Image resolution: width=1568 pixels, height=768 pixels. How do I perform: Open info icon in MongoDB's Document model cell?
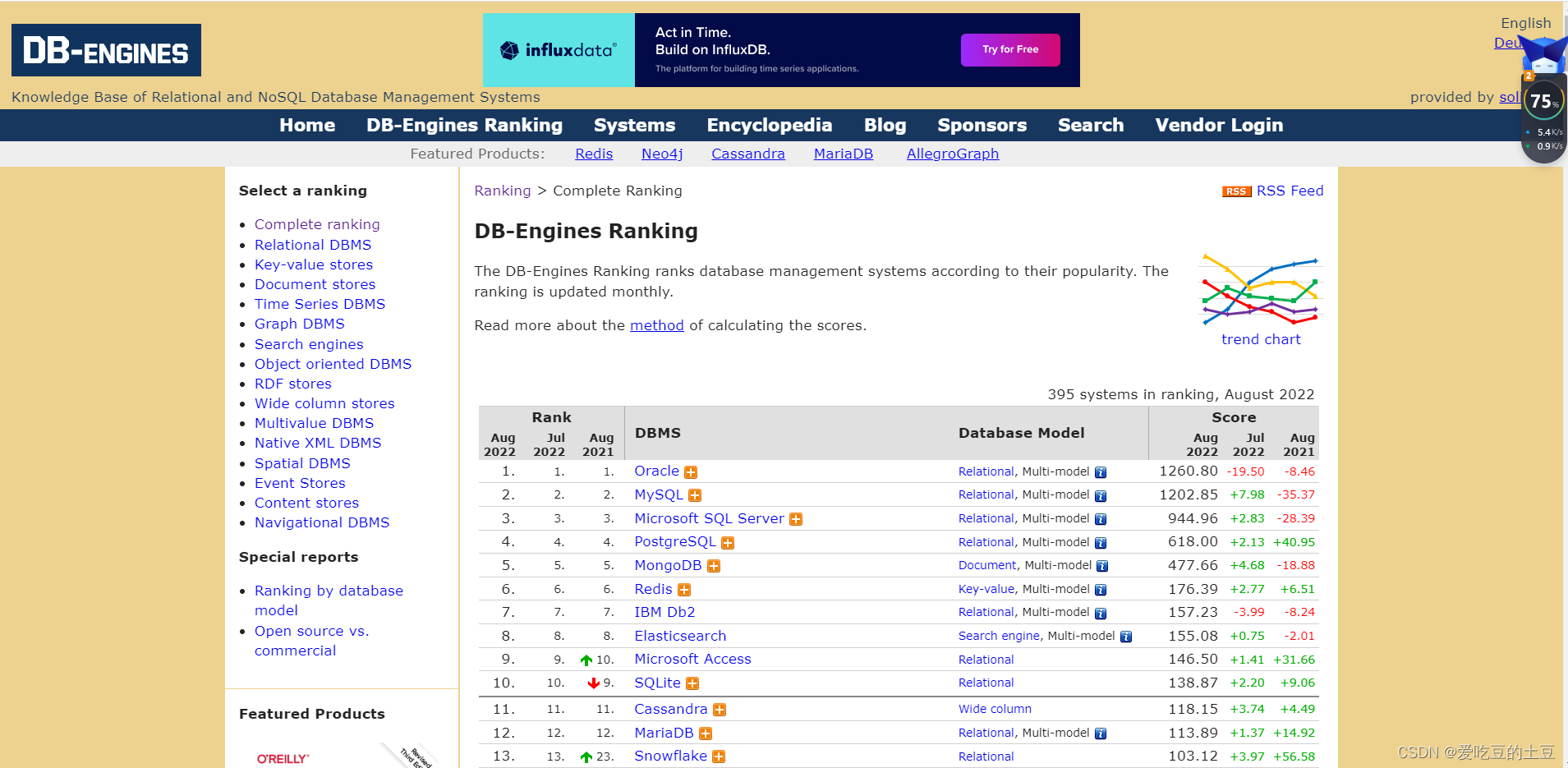click(1102, 566)
